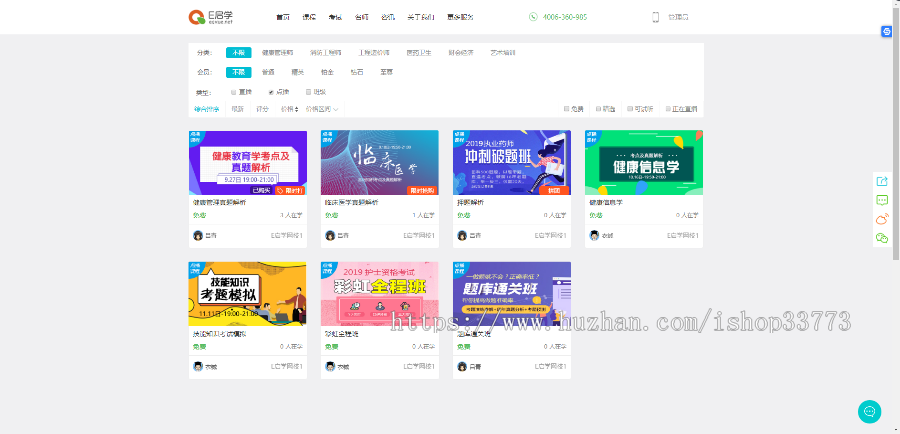Click the green WeChat icon in right sidebar

pyautogui.click(x=882, y=238)
